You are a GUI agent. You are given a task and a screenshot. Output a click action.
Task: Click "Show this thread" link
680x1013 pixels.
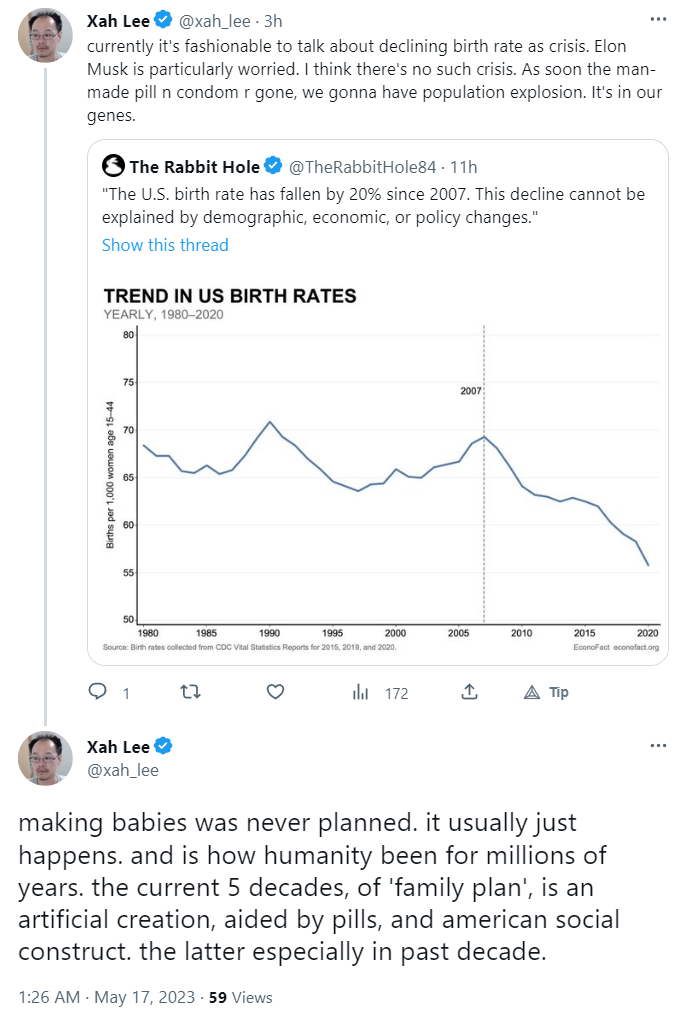click(165, 245)
